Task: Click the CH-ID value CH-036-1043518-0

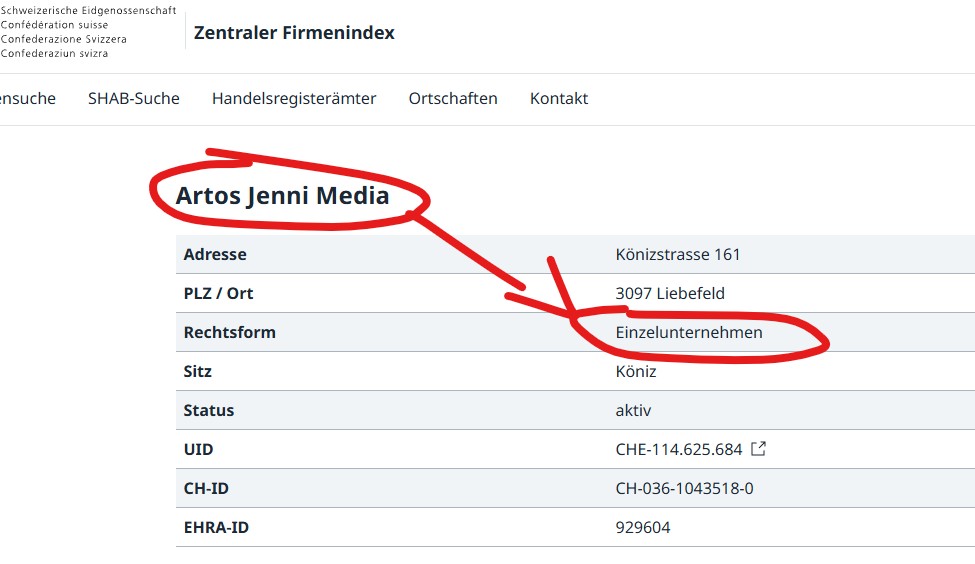Action: [x=685, y=489]
